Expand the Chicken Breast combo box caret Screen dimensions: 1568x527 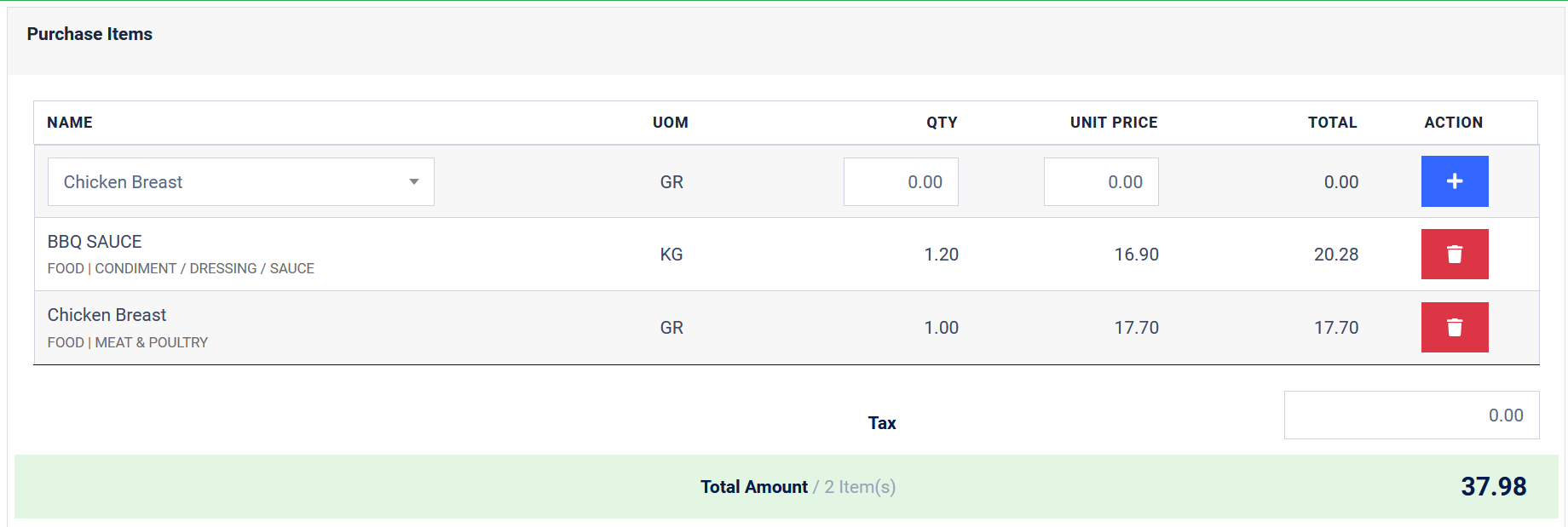(x=415, y=181)
